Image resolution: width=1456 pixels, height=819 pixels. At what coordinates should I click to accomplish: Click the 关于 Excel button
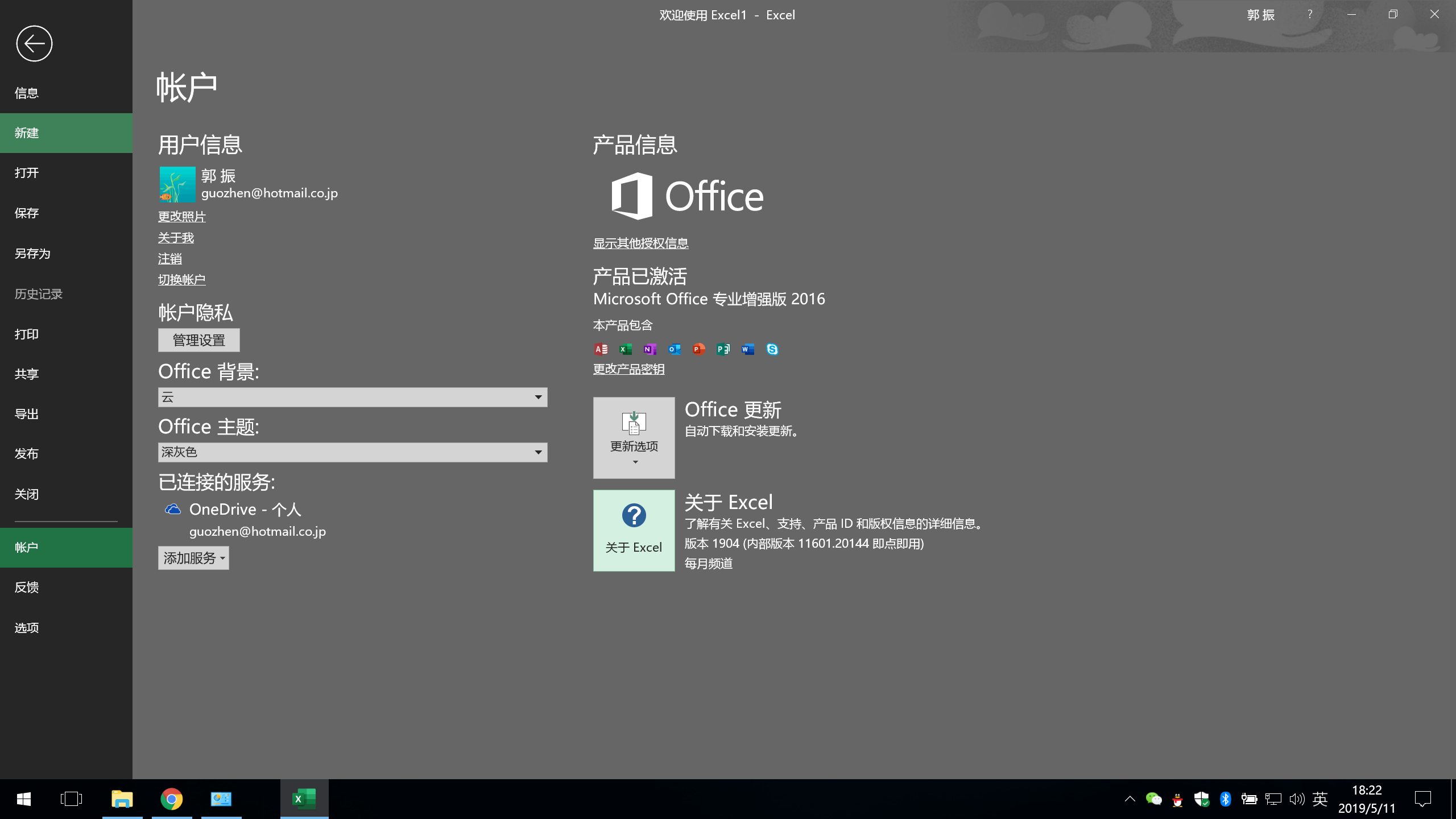pyautogui.click(x=634, y=531)
